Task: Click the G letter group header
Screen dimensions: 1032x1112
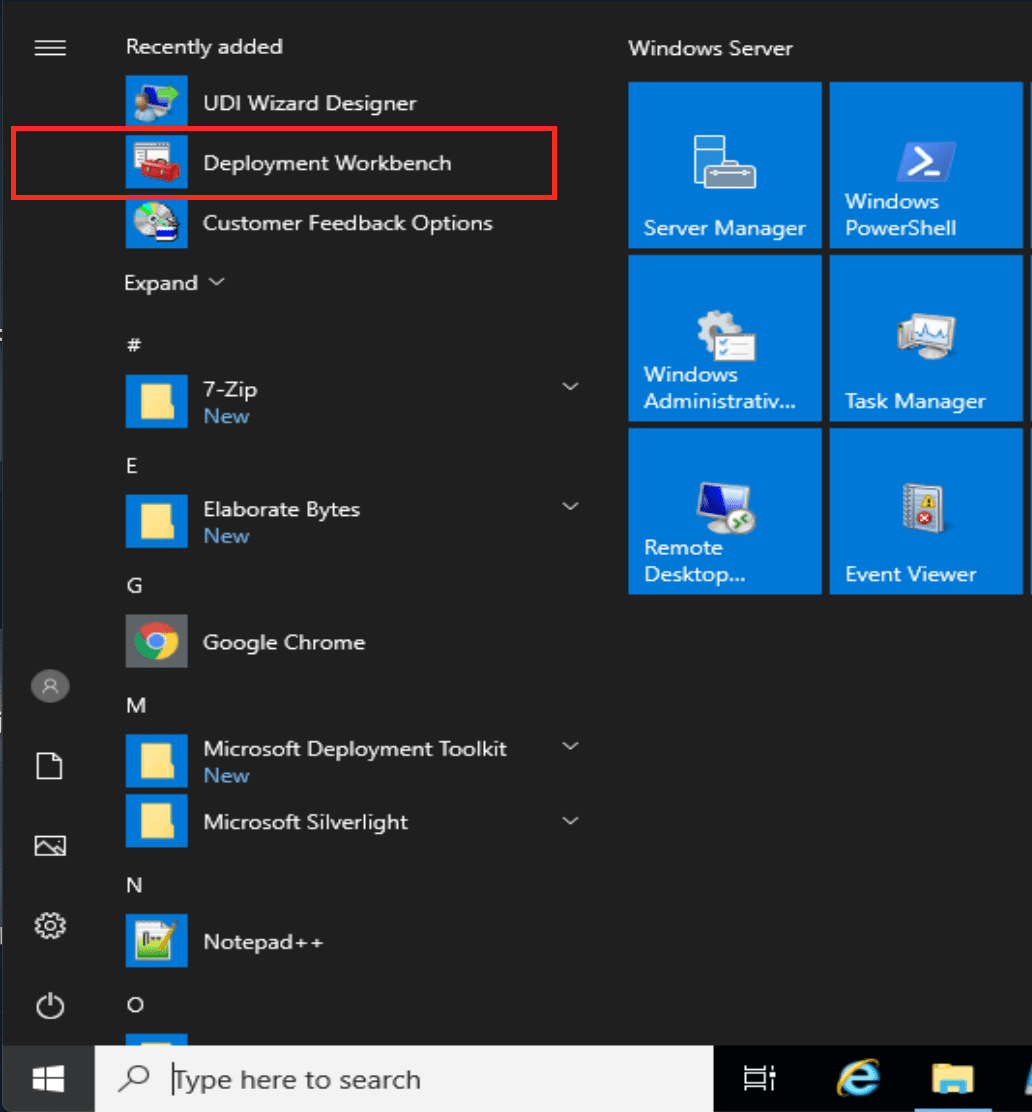Action: [x=134, y=585]
